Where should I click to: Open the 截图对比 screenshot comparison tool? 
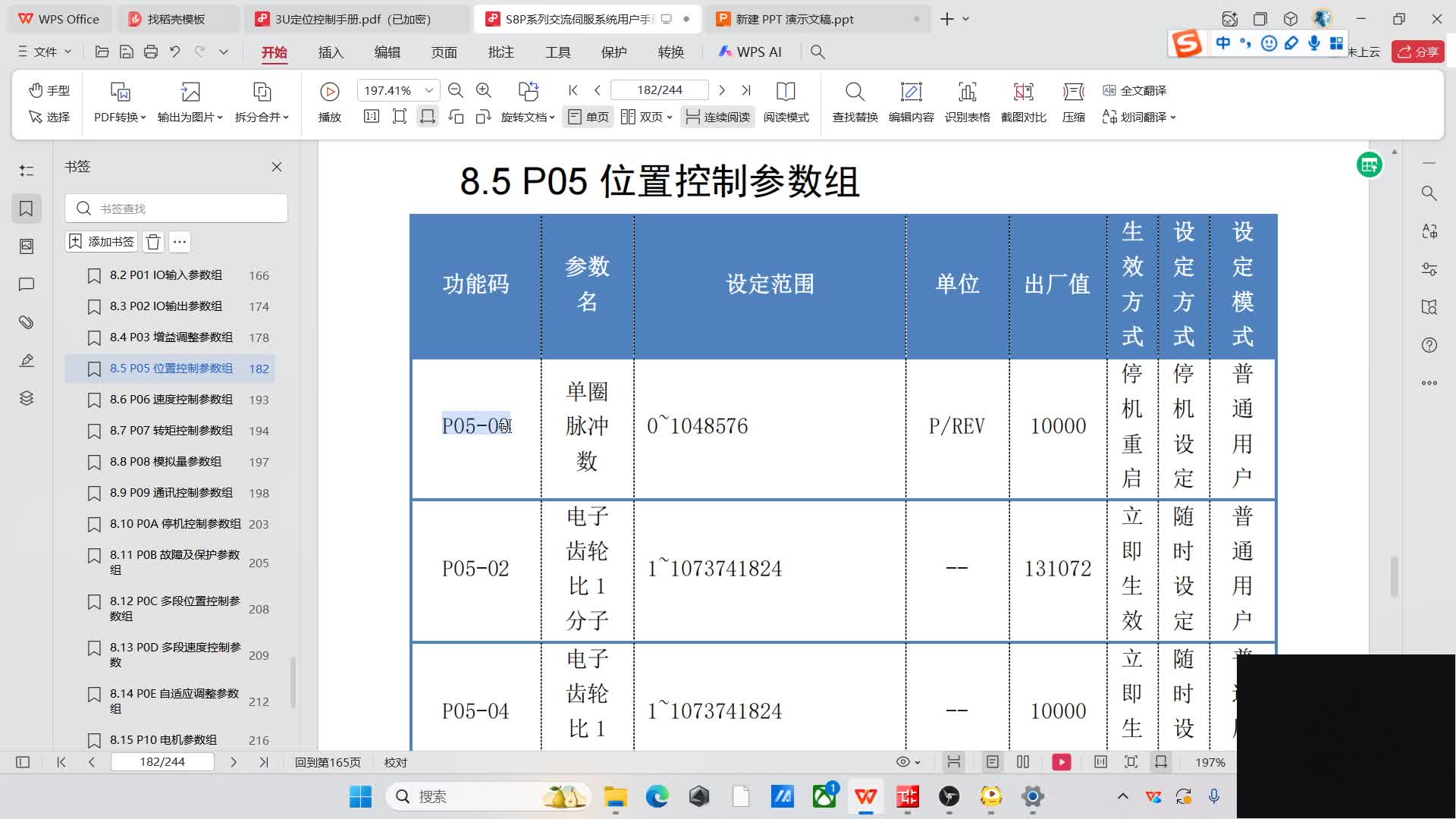(1022, 102)
